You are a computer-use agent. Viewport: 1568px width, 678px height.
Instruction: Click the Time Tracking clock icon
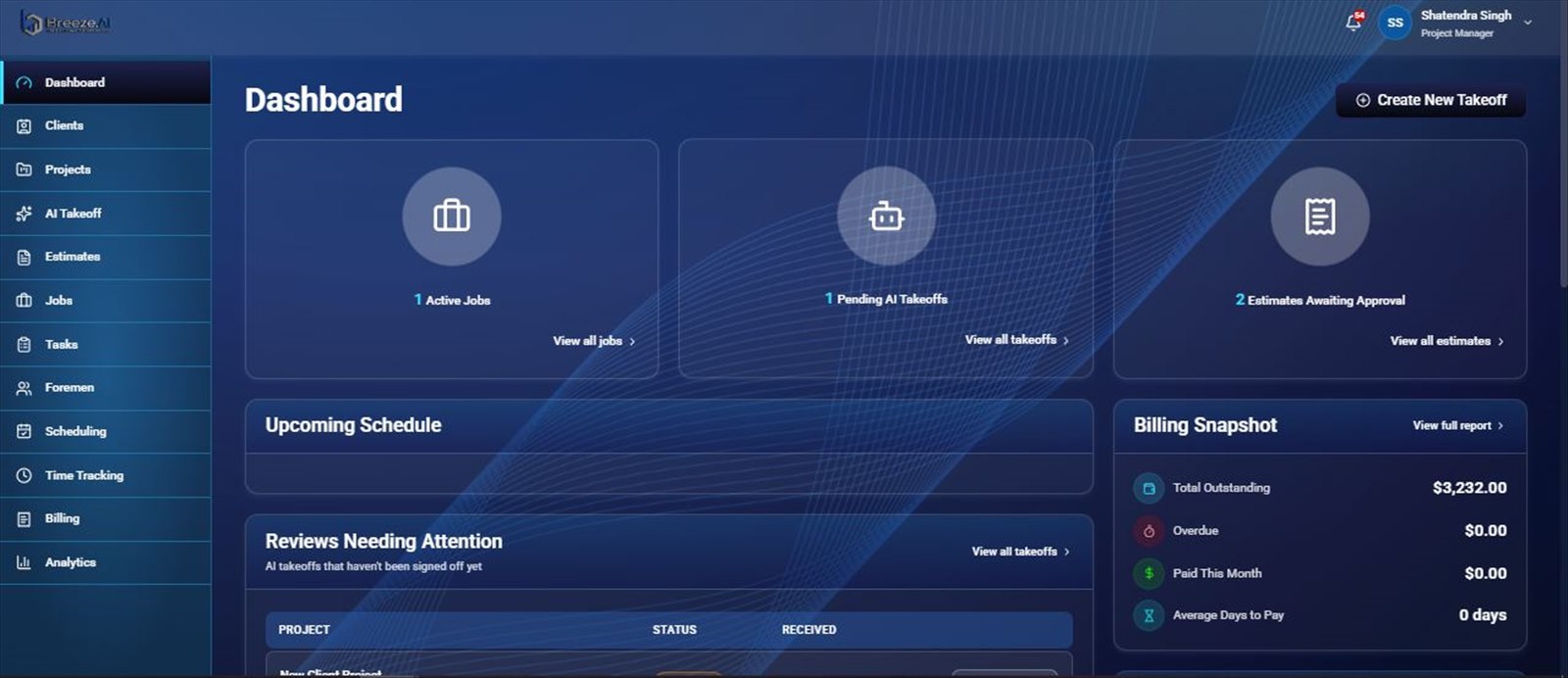(x=24, y=475)
